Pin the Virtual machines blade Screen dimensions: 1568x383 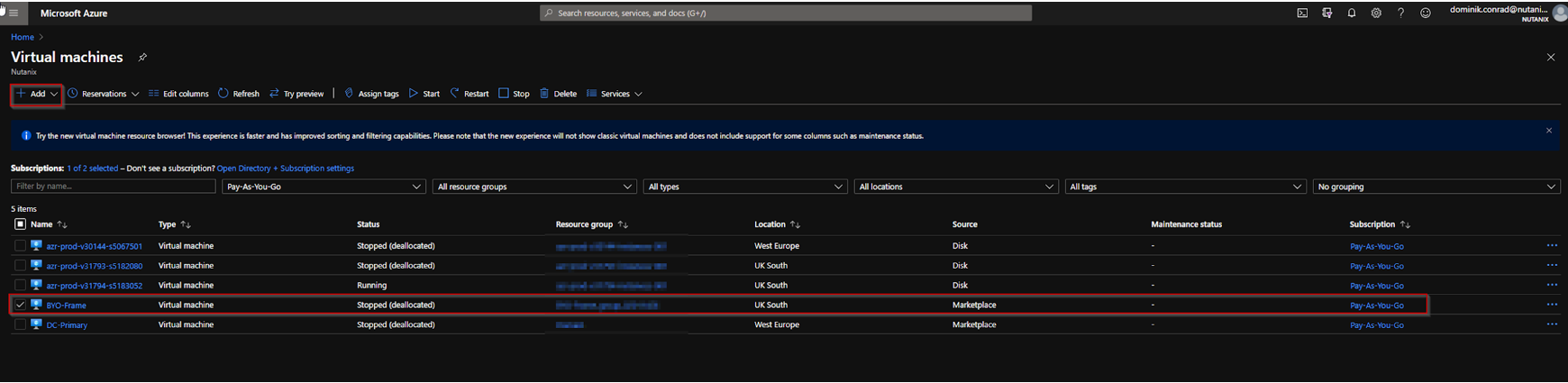[142, 57]
